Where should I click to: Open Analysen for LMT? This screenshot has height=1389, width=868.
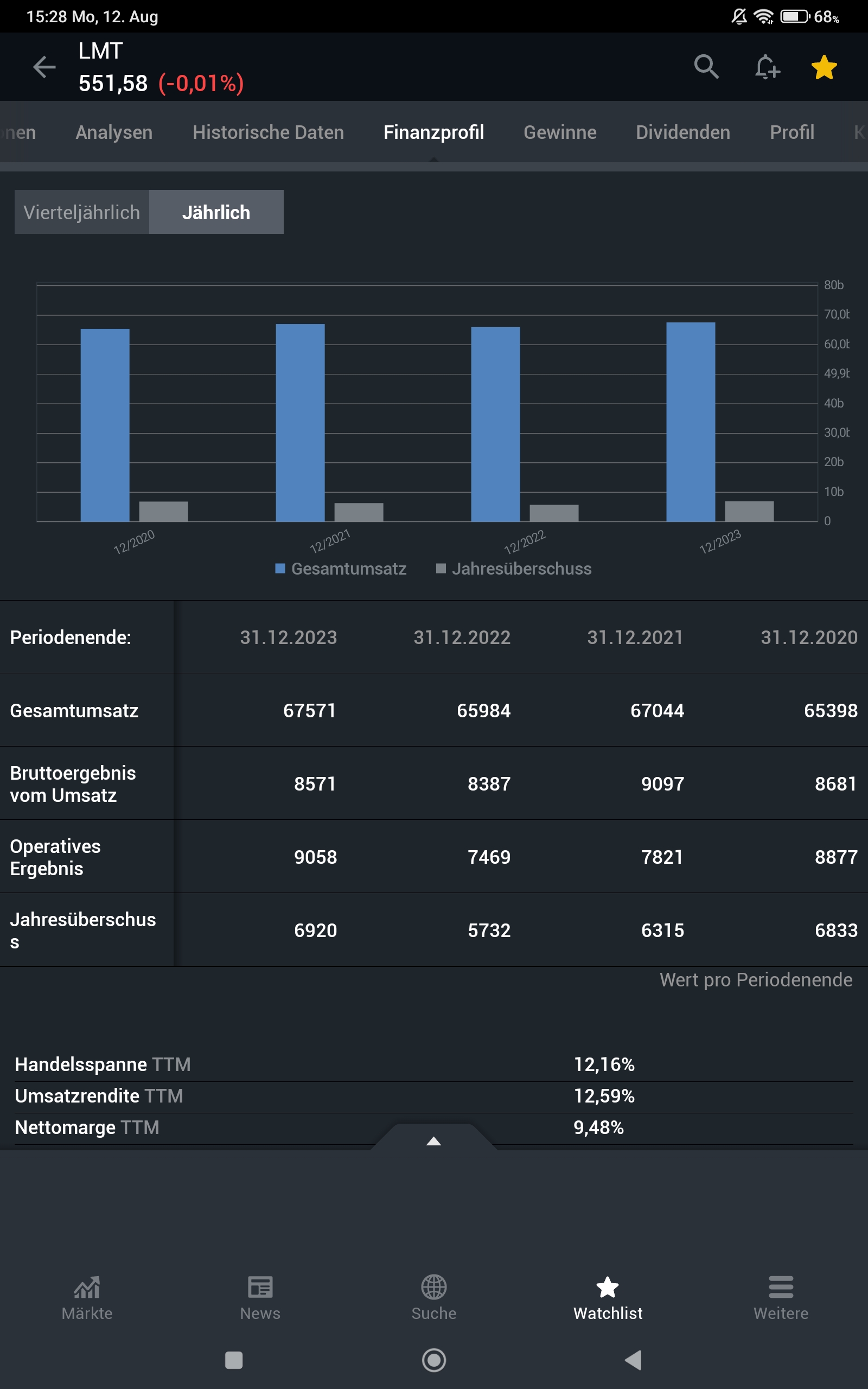point(114,132)
